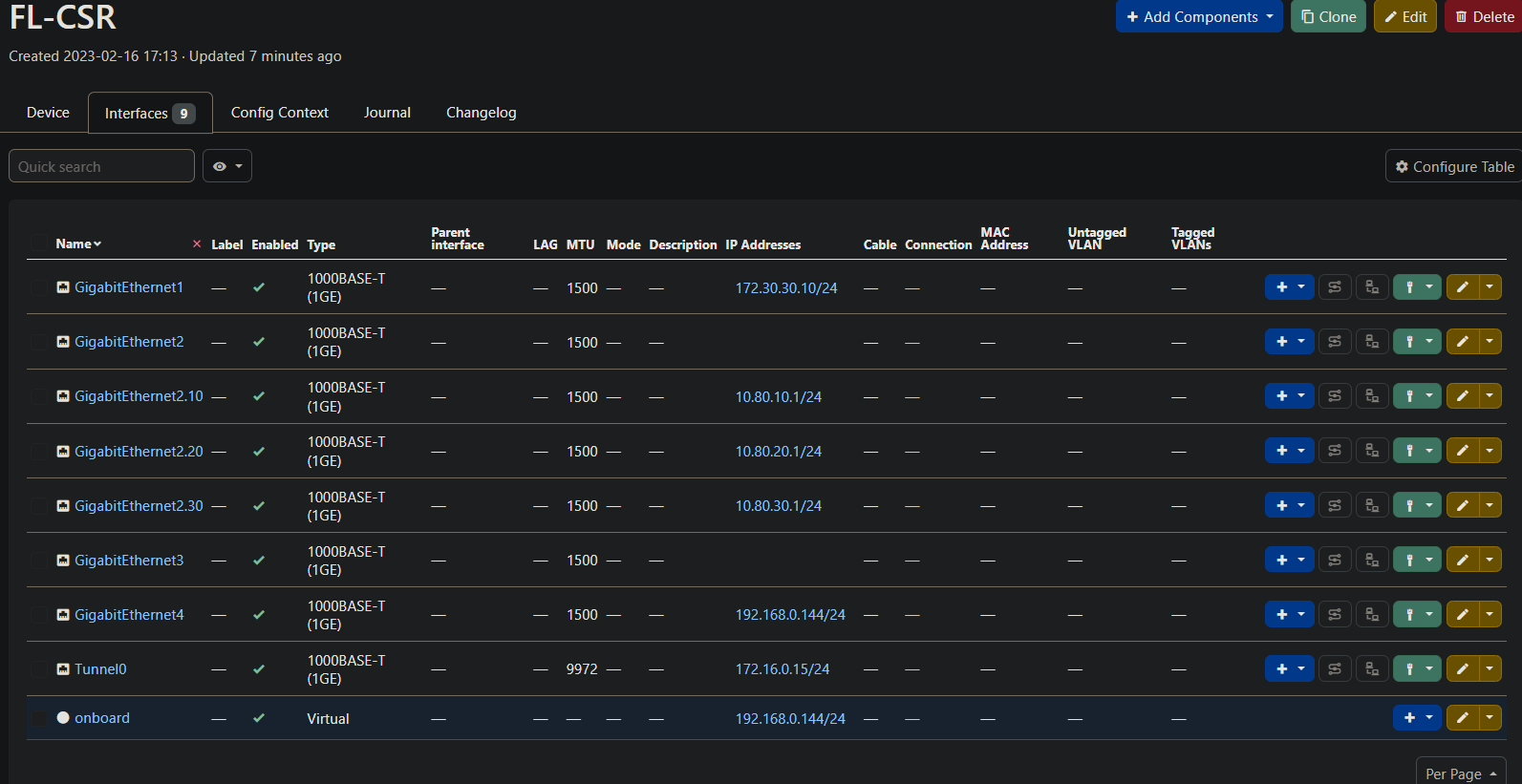Click the blue plus add button for GigabitEthernet3
Viewport: 1522px width, 784px height.
(x=1290, y=560)
